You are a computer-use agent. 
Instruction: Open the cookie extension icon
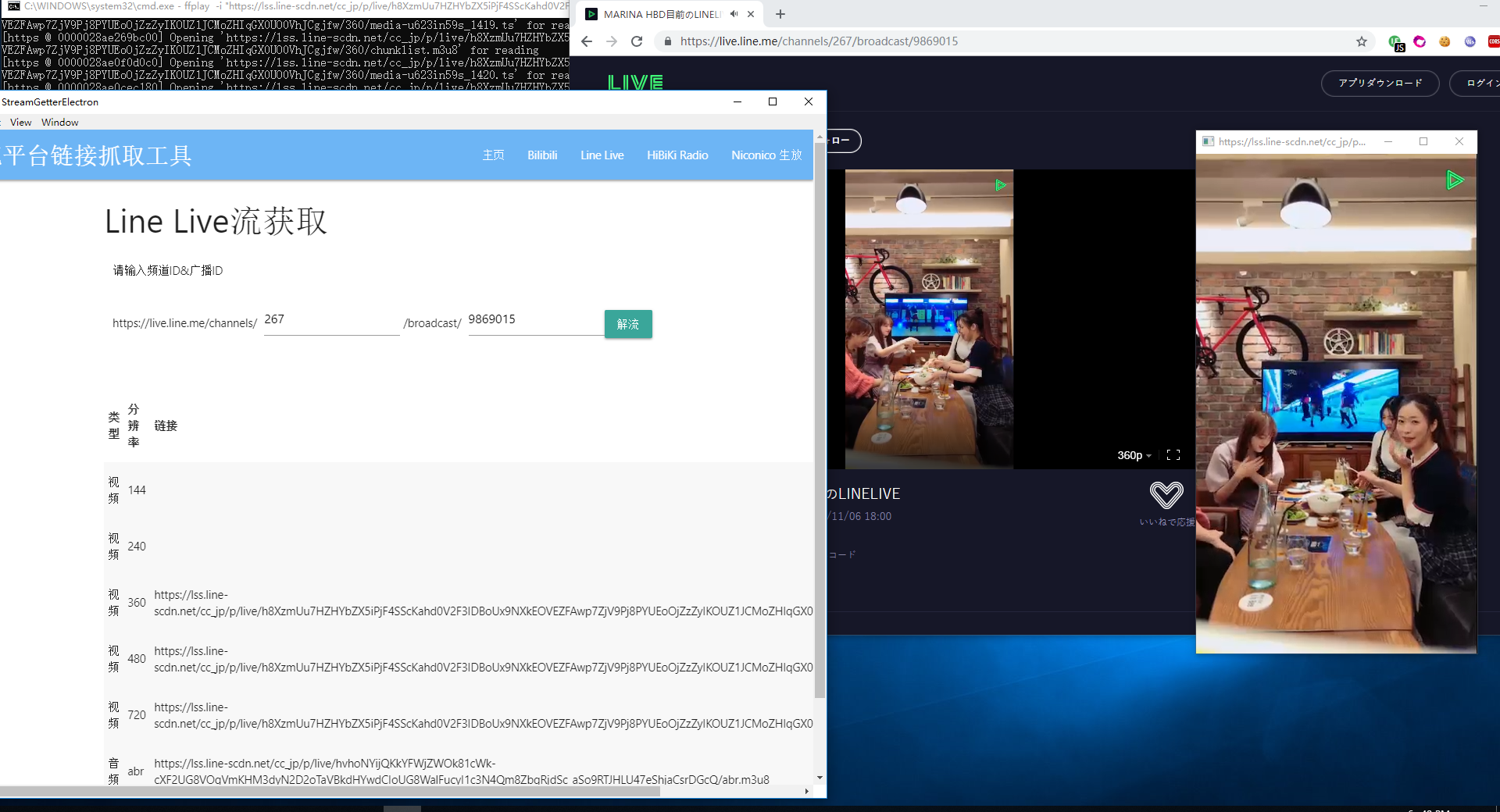point(1445,41)
